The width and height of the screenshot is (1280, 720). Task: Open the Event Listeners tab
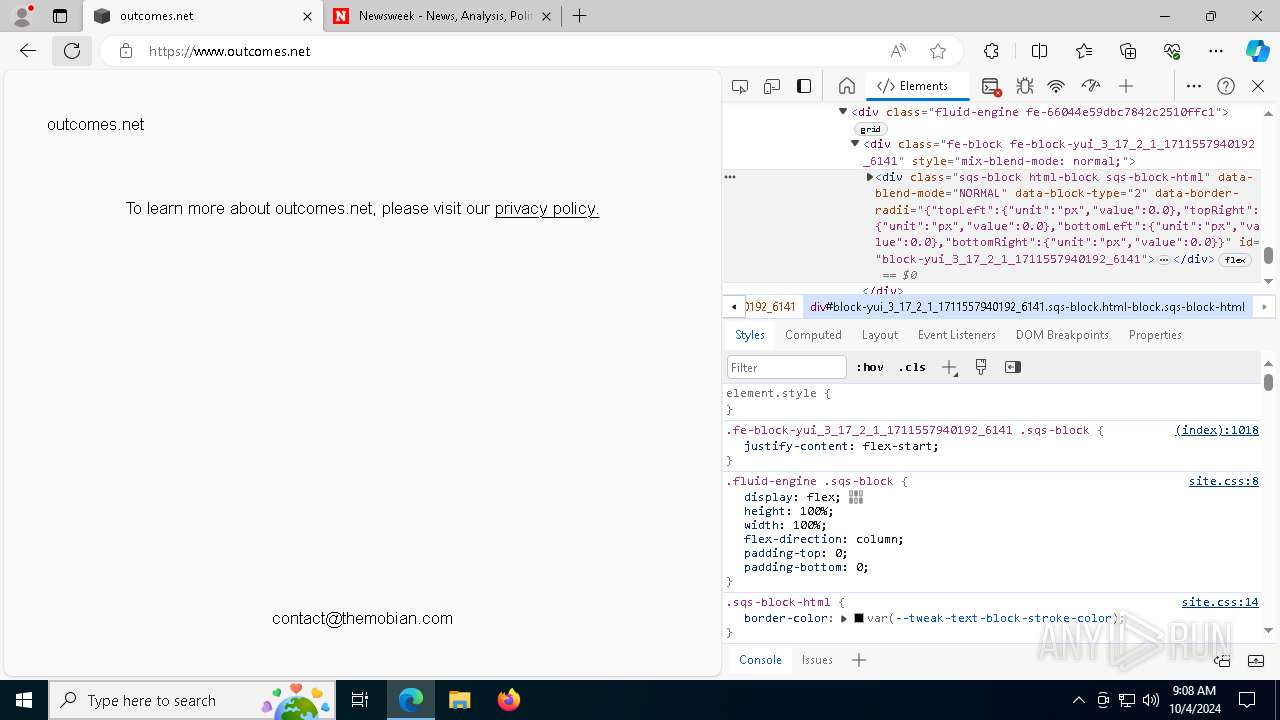957,335
